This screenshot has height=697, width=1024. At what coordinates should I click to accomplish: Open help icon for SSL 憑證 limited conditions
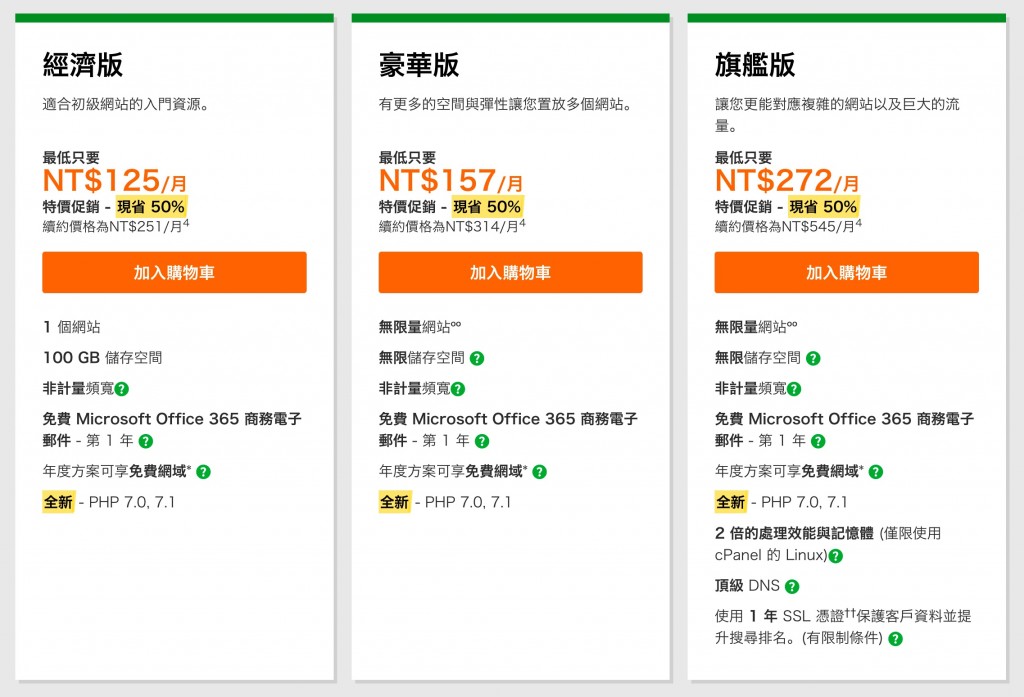click(x=896, y=639)
